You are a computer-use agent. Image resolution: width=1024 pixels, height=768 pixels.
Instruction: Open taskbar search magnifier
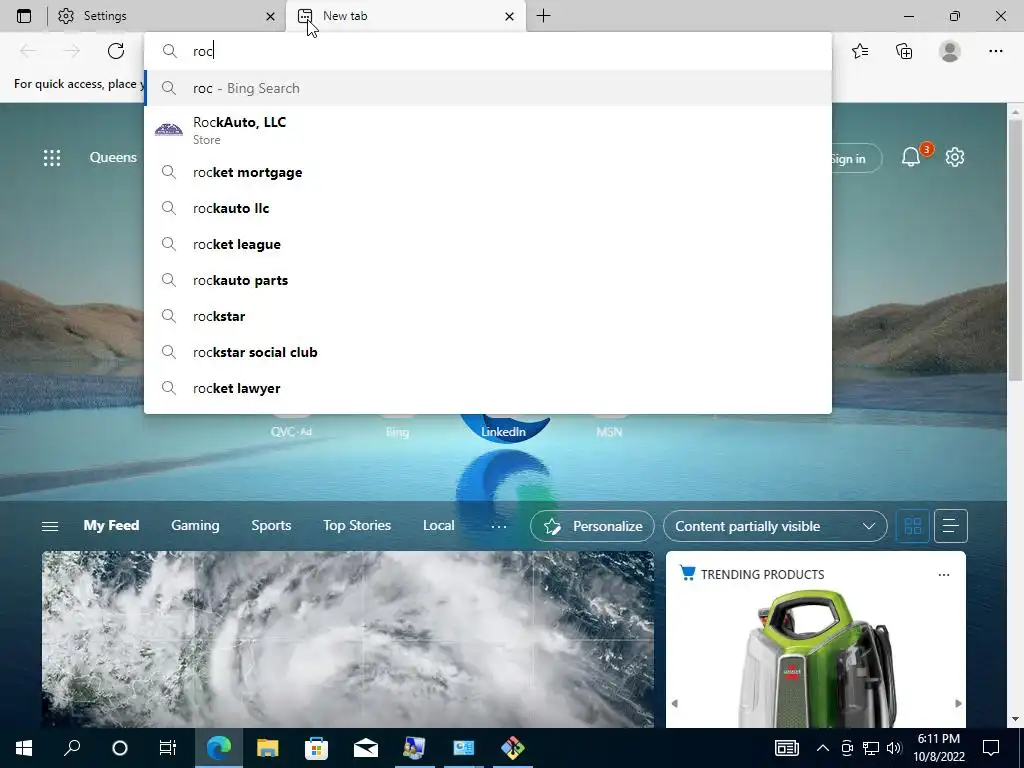[72, 748]
